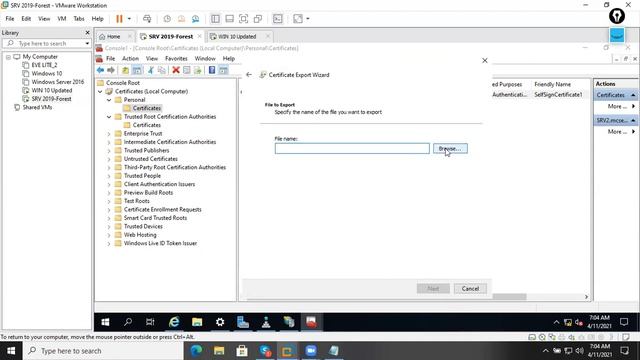
Task: Close the Certificate Export Wizard dialog
Action: 484,60
